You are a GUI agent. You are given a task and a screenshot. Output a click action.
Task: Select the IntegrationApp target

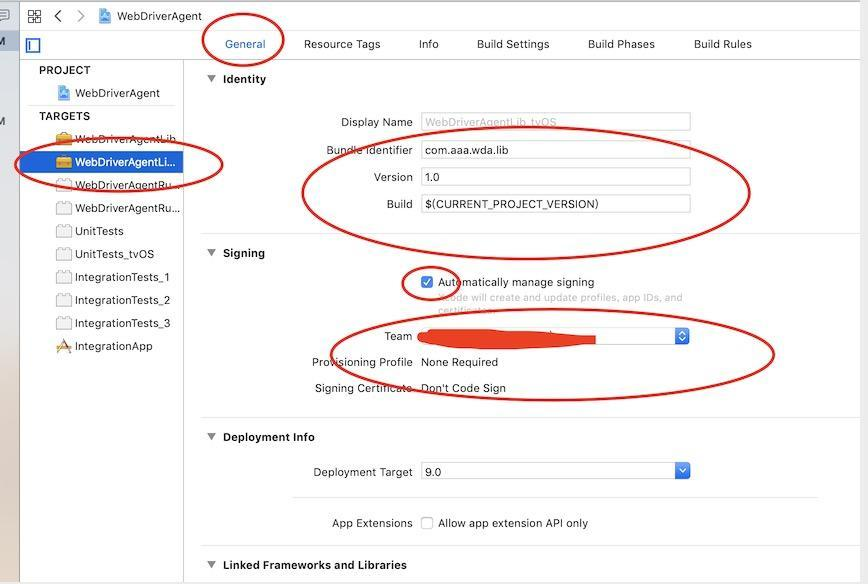pyautogui.click(x=104, y=346)
